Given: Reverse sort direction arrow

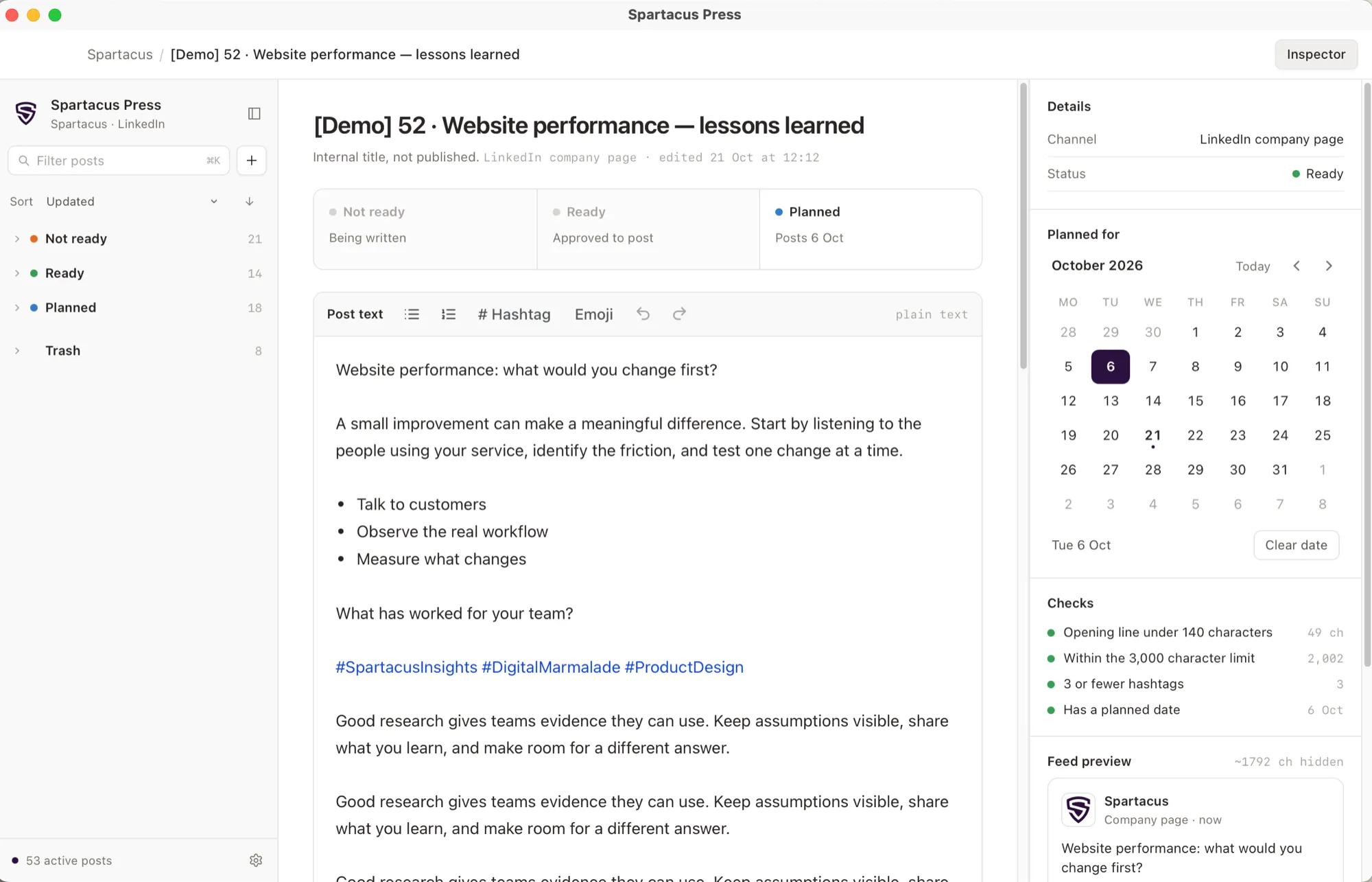Looking at the screenshot, I should (250, 201).
